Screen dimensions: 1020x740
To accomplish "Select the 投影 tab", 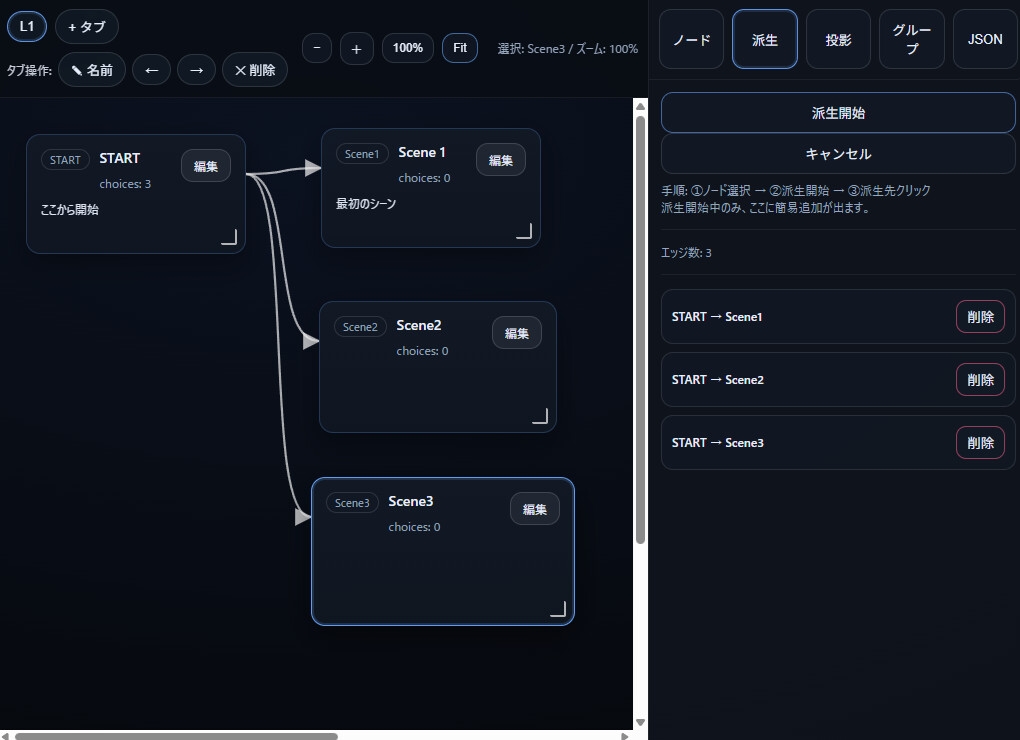I will tap(838, 40).
